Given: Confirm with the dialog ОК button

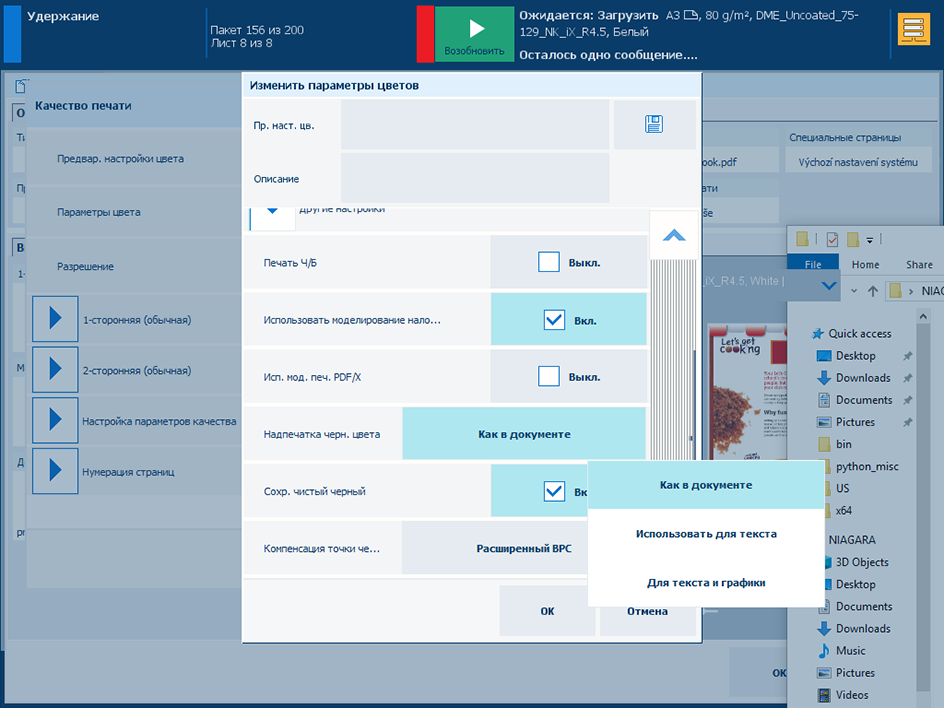Looking at the screenshot, I should point(547,611).
